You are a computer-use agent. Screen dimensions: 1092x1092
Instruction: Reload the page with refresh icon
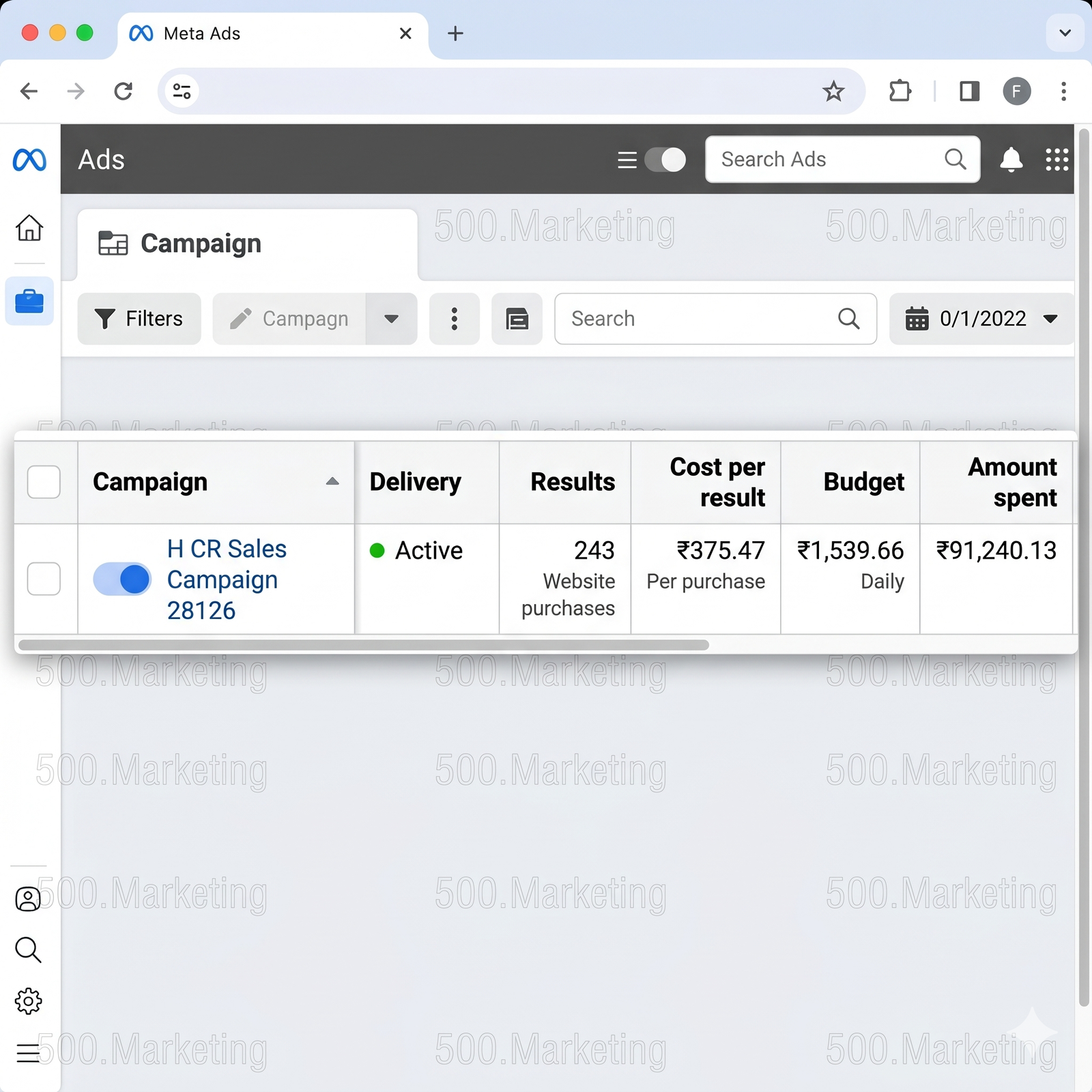pyautogui.click(x=123, y=91)
